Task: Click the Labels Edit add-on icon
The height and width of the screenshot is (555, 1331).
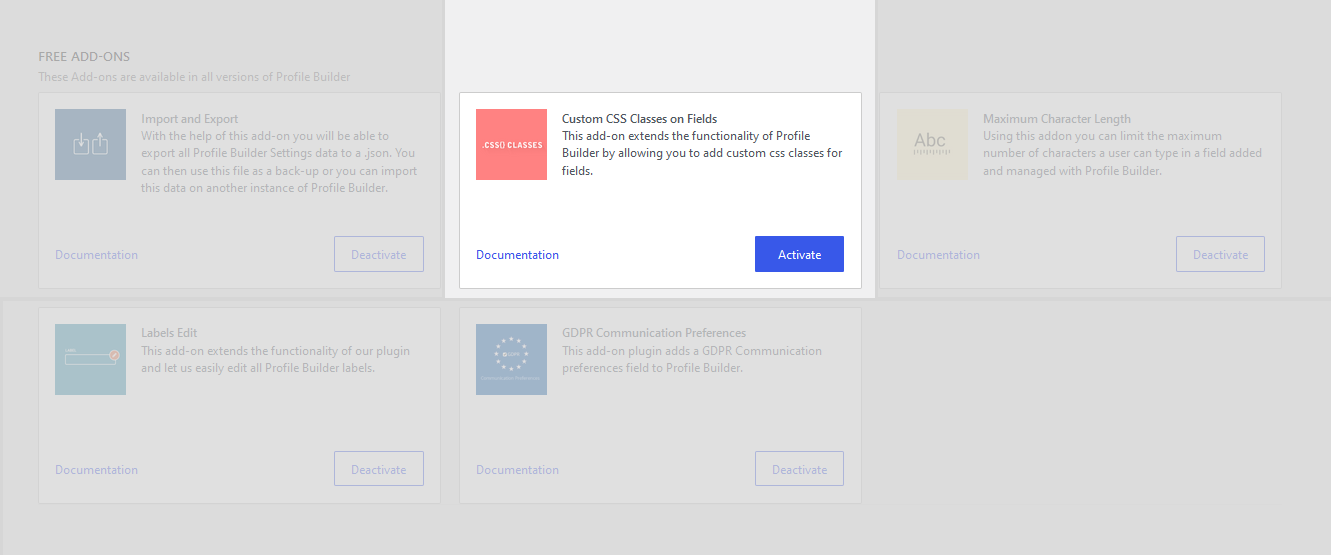Action: click(x=90, y=359)
